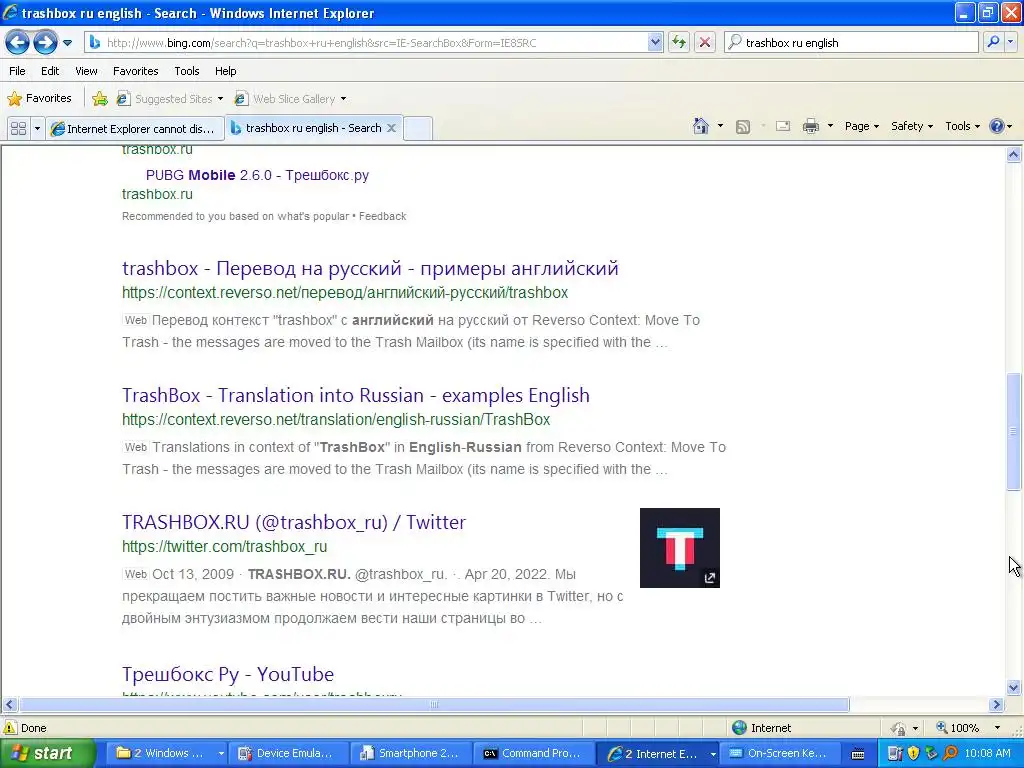
Task: Print the page with the printer icon
Action: tap(810, 127)
